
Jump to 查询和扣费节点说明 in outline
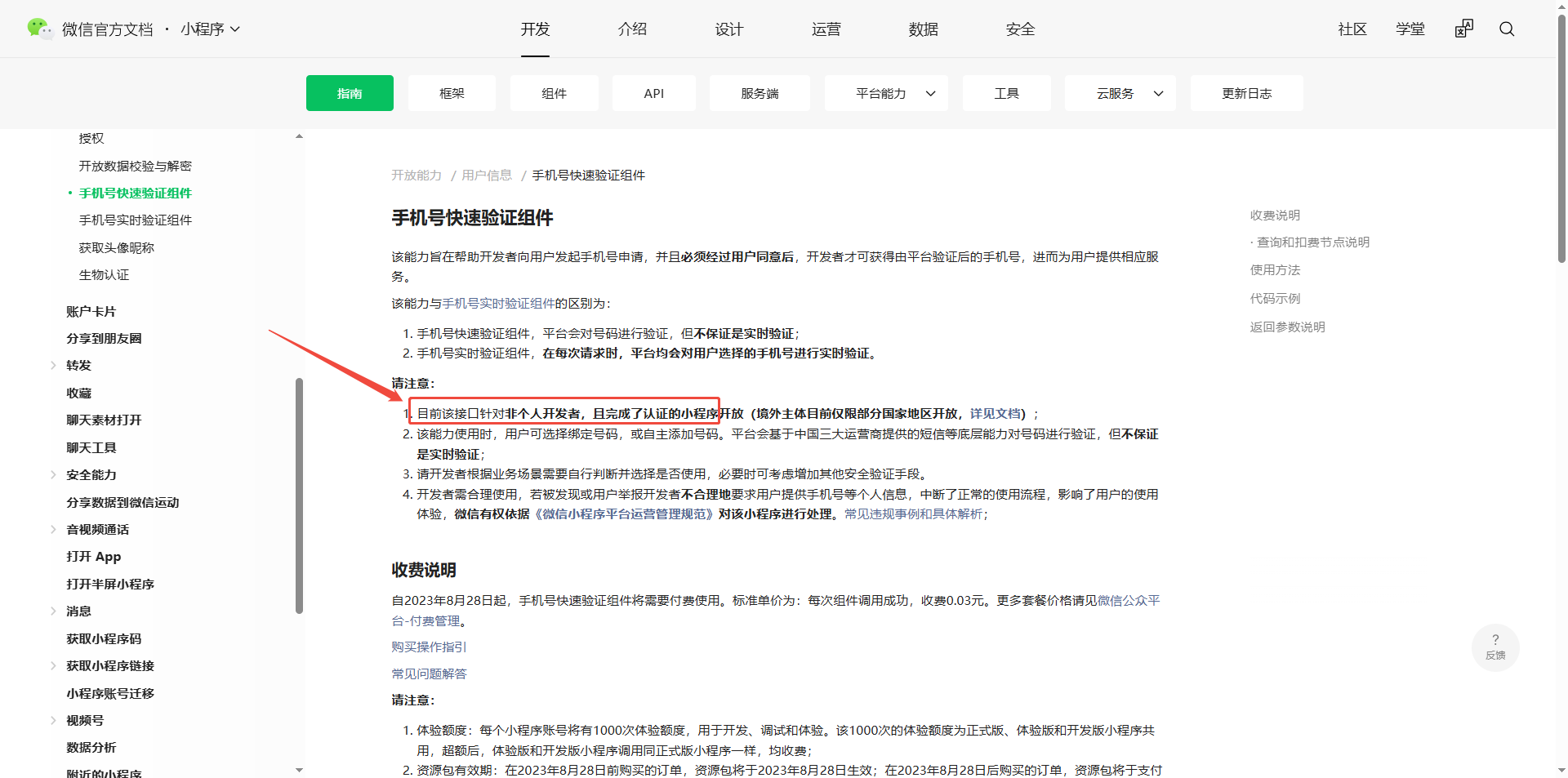(1313, 242)
